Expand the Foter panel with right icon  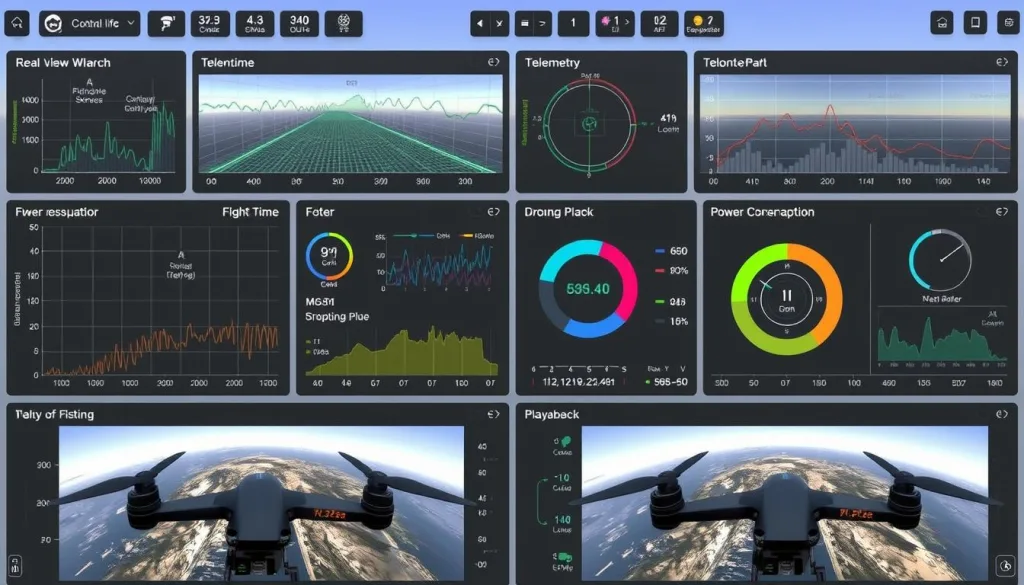[494, 212]
